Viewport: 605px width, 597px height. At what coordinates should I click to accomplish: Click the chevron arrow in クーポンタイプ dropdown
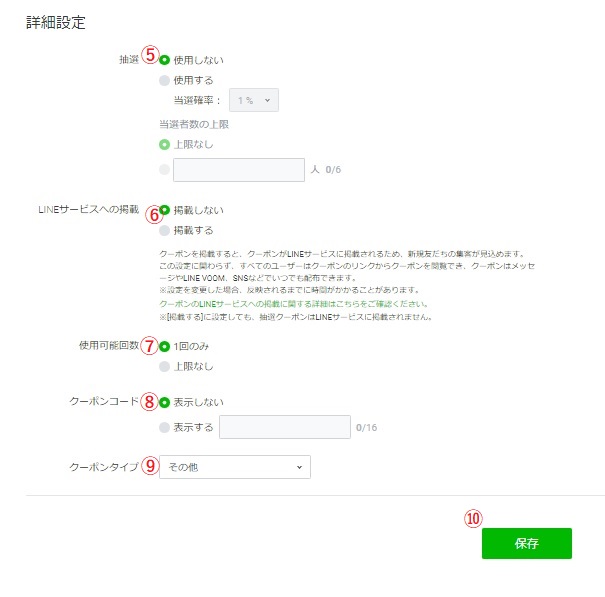tap(299, 467)
